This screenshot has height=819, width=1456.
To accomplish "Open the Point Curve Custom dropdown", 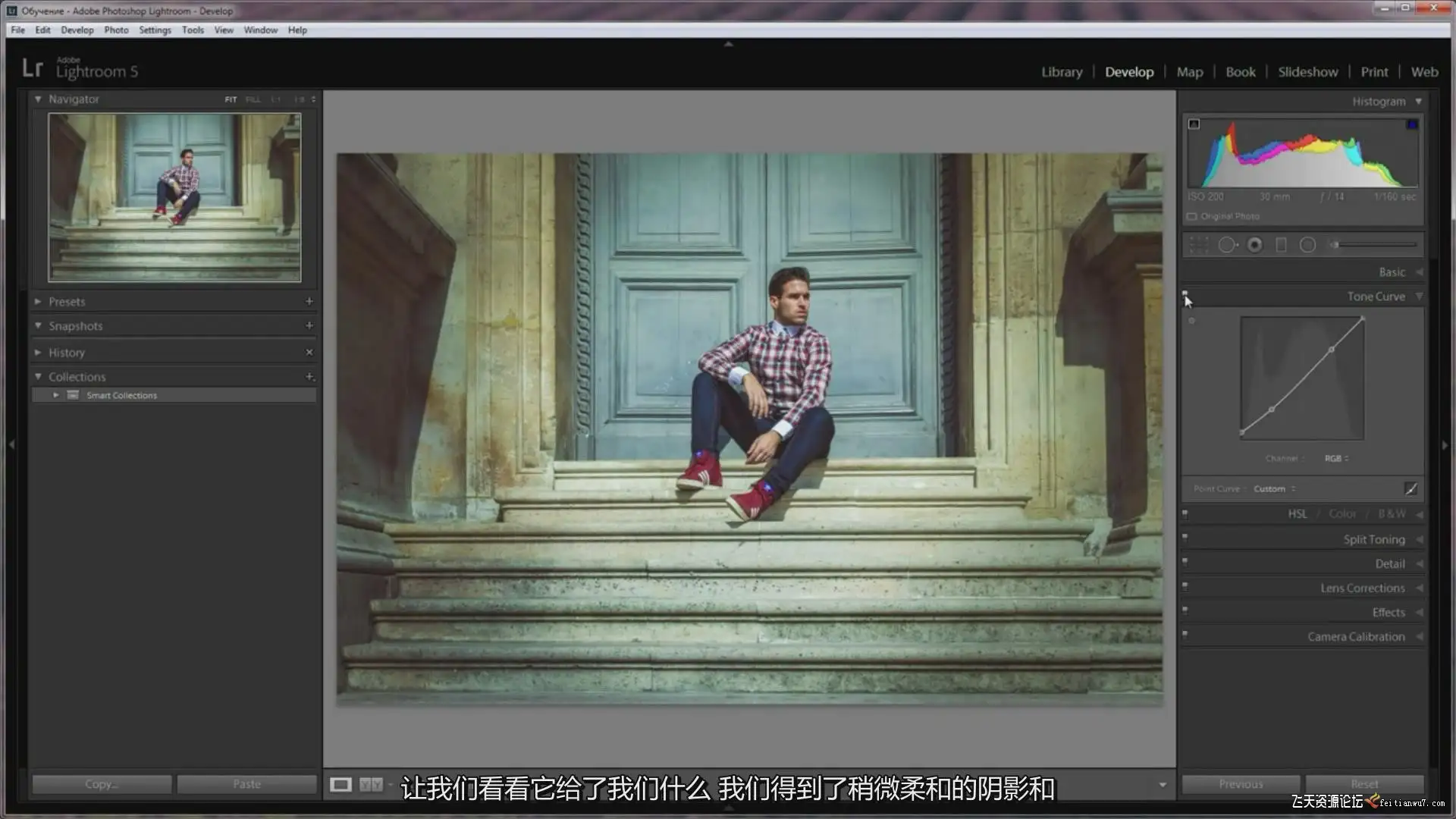I will (x=1274, y=489).
